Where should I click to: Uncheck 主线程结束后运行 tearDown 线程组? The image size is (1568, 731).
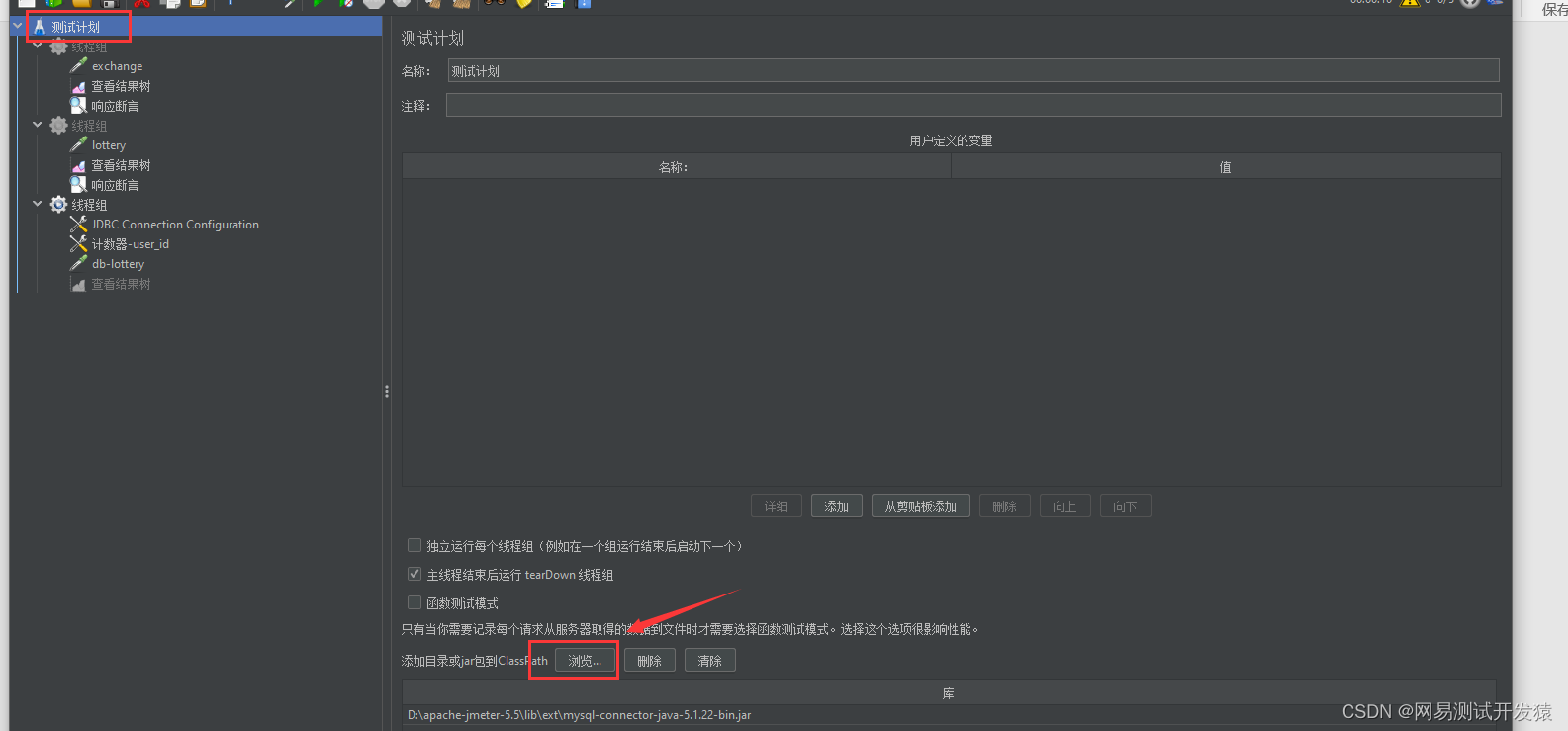click(415, 574)
